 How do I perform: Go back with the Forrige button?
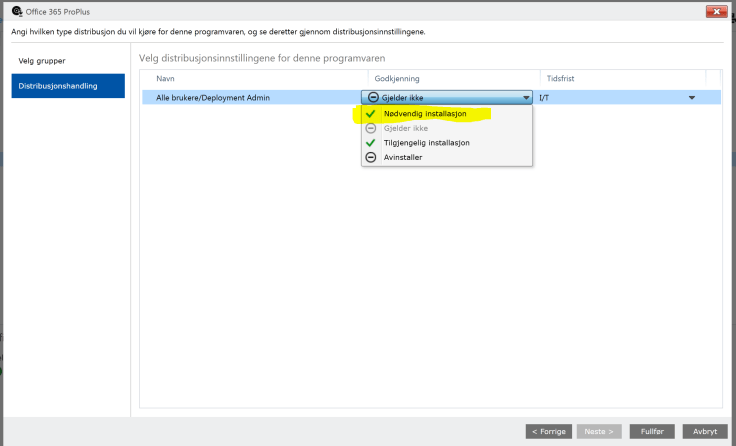tap(549, 431)
